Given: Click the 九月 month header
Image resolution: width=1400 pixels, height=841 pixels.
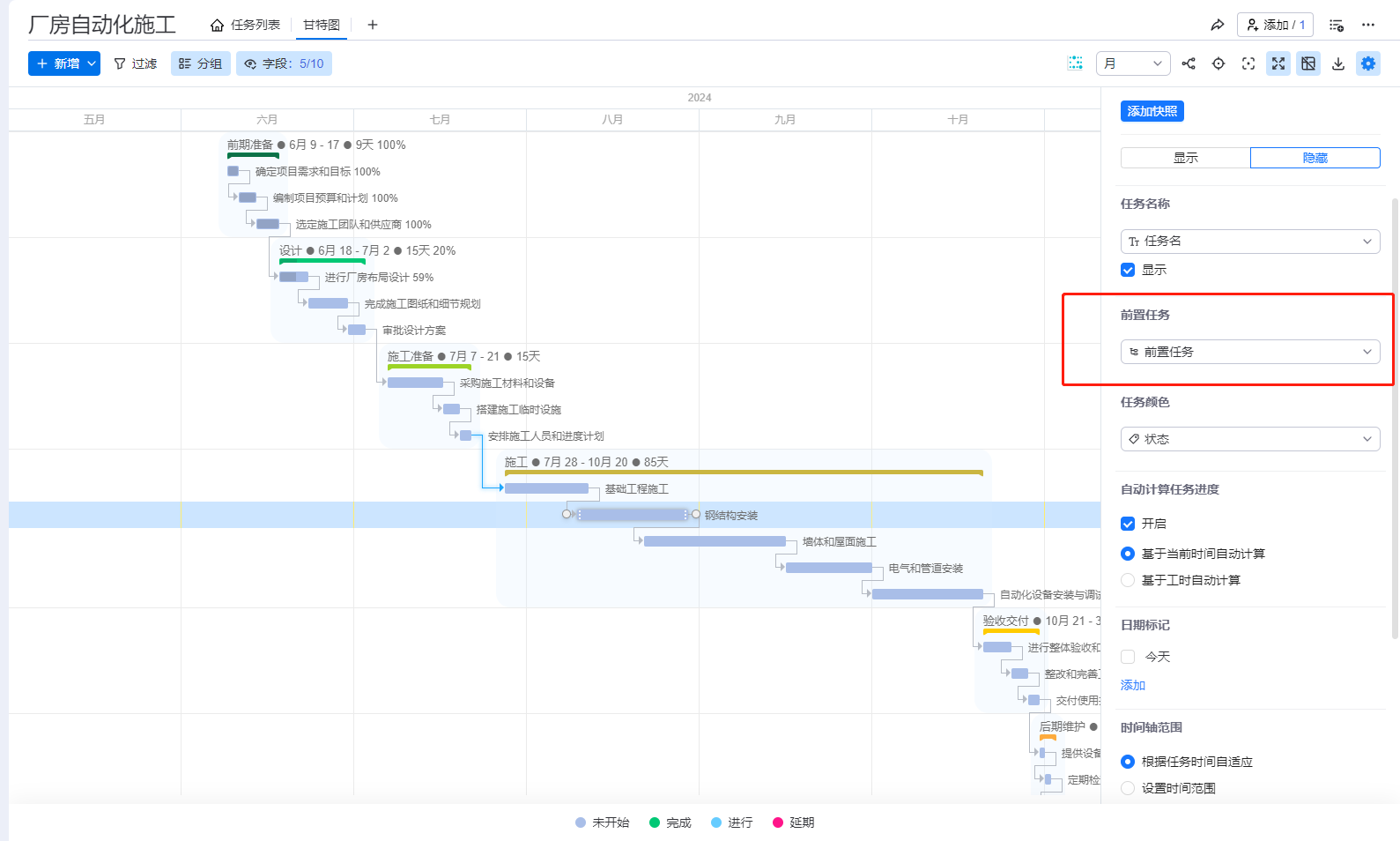Looking at the screenshot, I should click(785, 120).
